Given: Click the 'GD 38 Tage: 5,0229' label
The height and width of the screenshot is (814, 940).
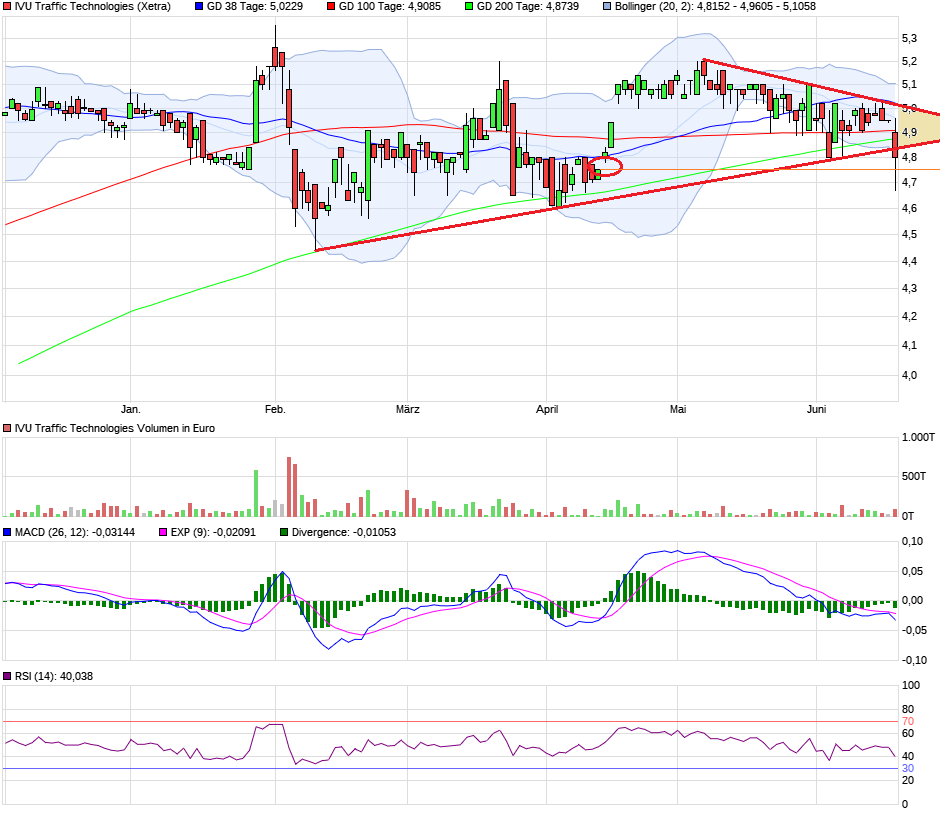Looking at the screenshot, I should [x=255, y=7].
